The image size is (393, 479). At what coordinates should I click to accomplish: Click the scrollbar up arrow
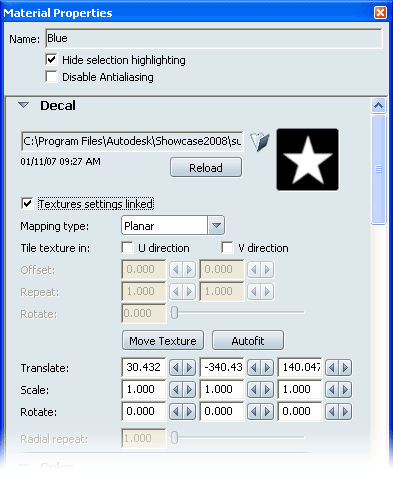click(x=378, y=106)
